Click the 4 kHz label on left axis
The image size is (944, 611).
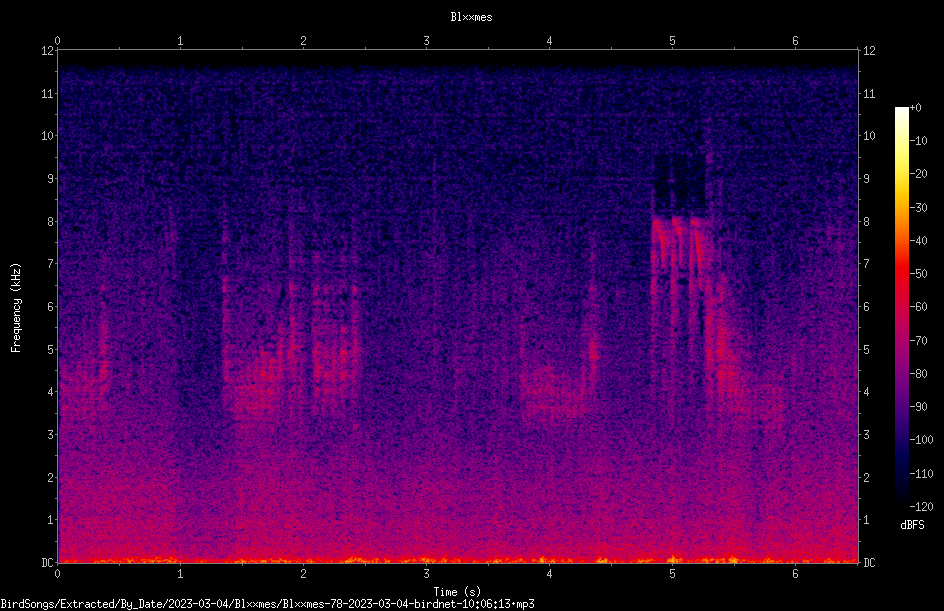point(51,391)
